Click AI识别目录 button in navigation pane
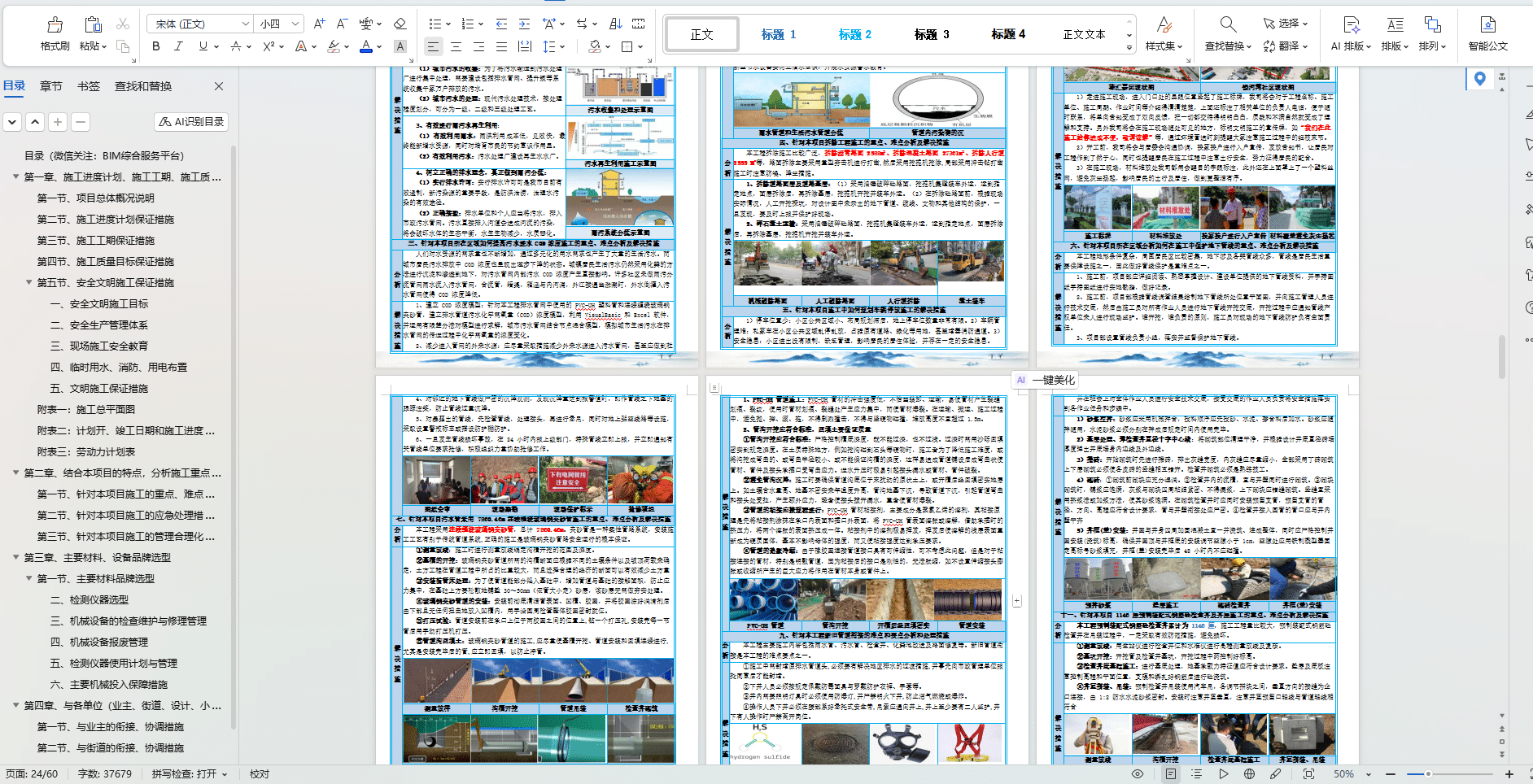The height and width of the screenshot is (784, 1533). click(191, 122)
